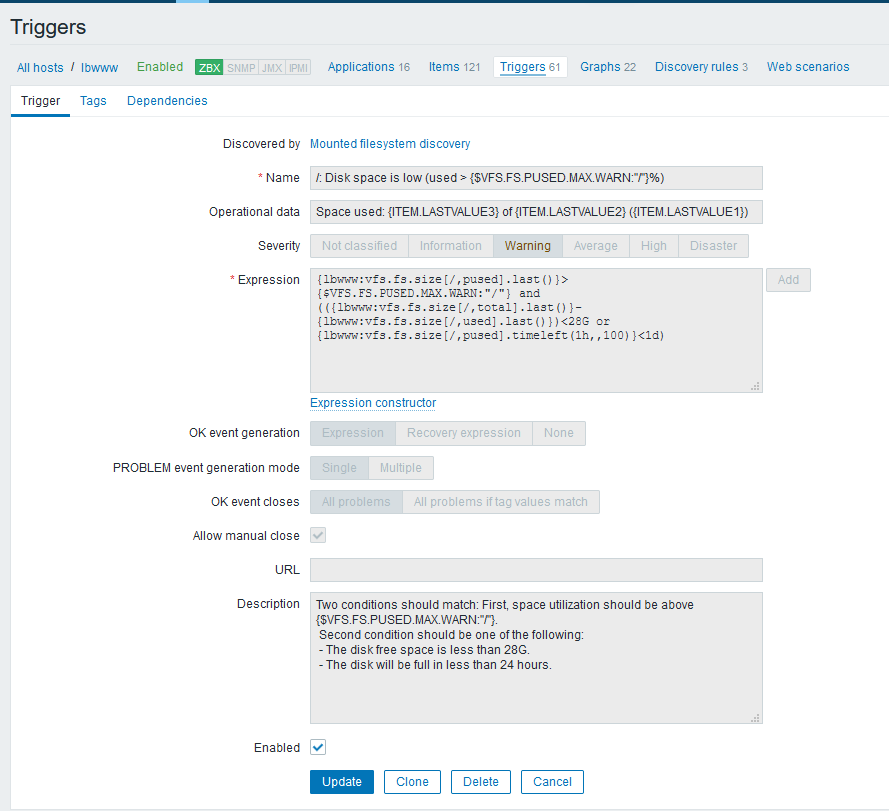The width and height of the screenshot is (889, 811).
Task: Click the Delete button
Action: click(x=481, y=782)
